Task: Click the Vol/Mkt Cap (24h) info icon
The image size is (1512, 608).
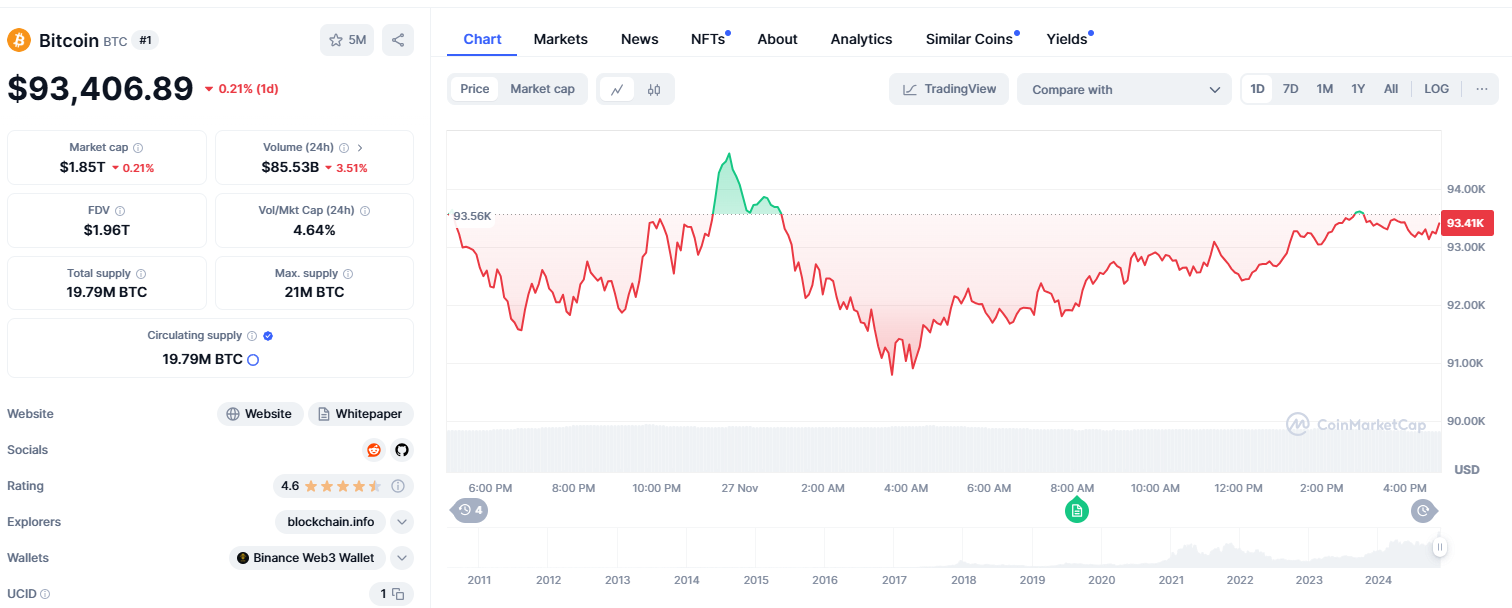Action: (x=365, y=211)
